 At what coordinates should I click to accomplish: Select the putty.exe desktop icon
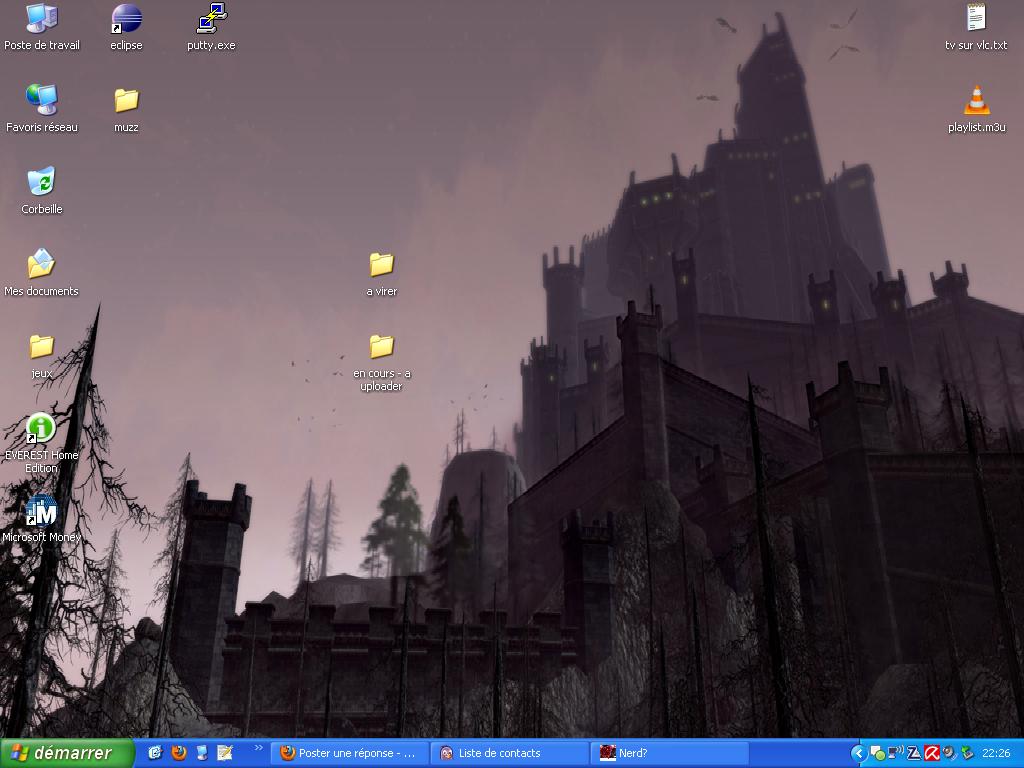tap(211, 27)
